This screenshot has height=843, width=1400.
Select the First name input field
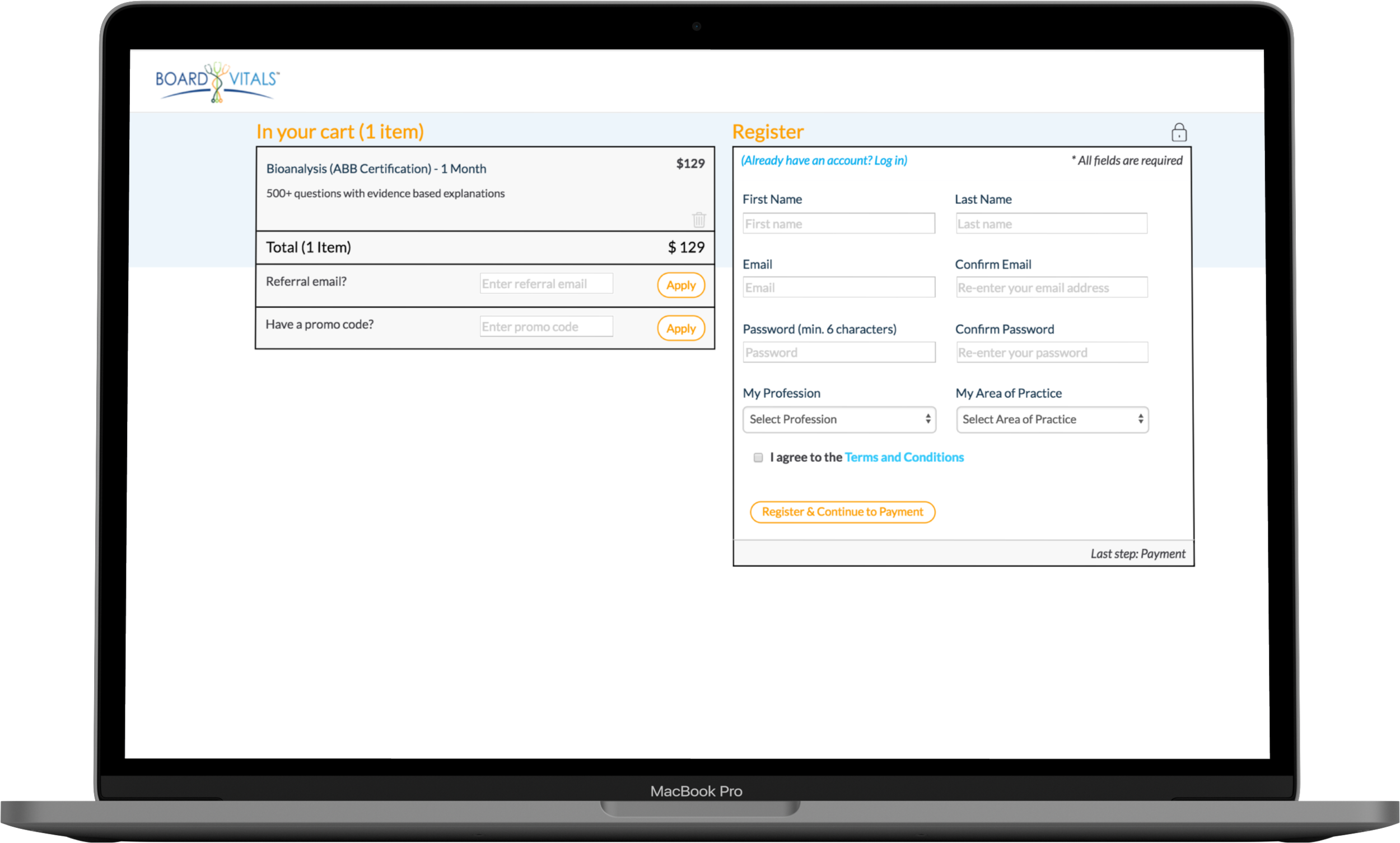pyautogui.click(x=839, y=223)
